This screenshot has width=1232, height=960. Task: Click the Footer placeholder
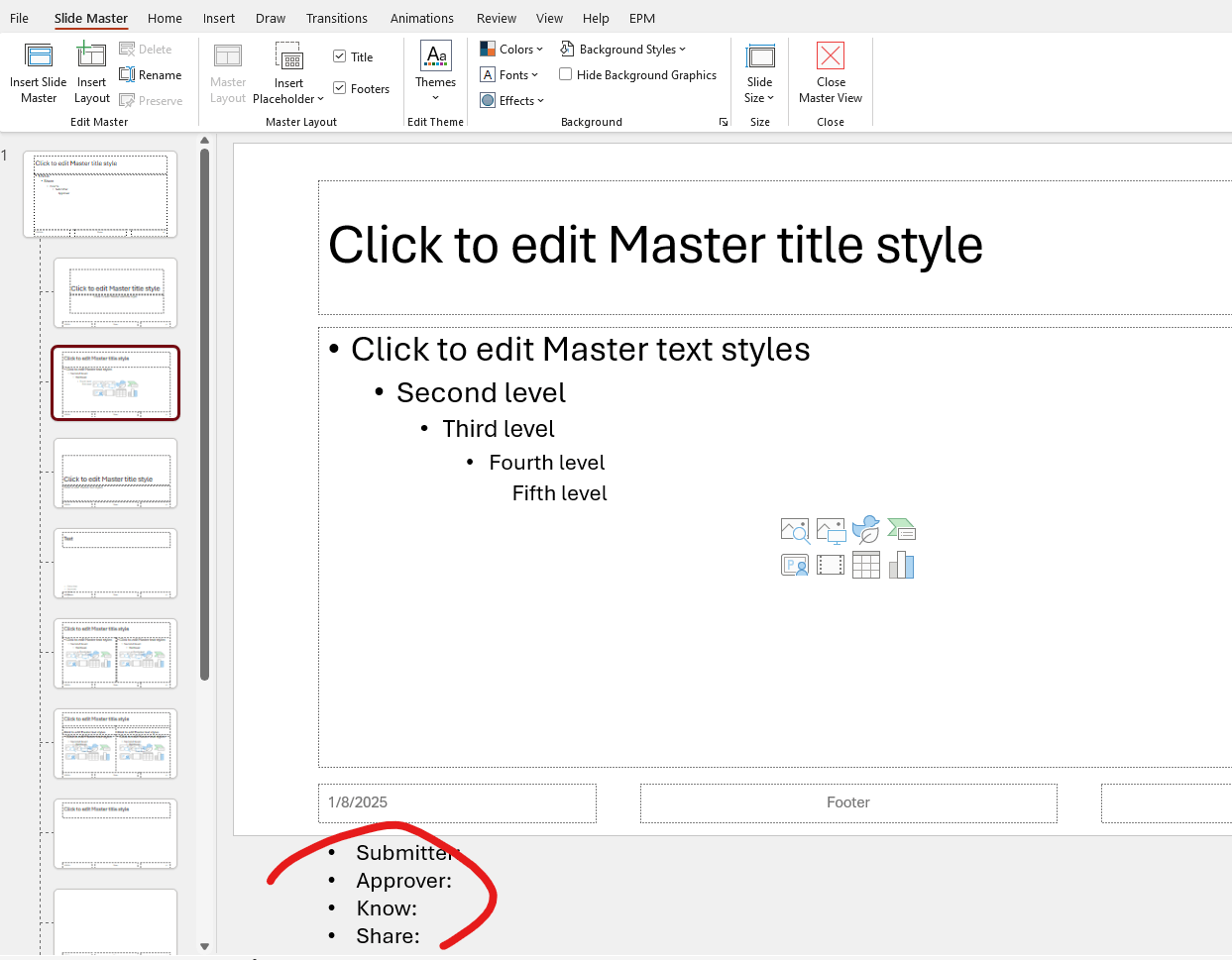pyautogui.click(x=848, y=802)
